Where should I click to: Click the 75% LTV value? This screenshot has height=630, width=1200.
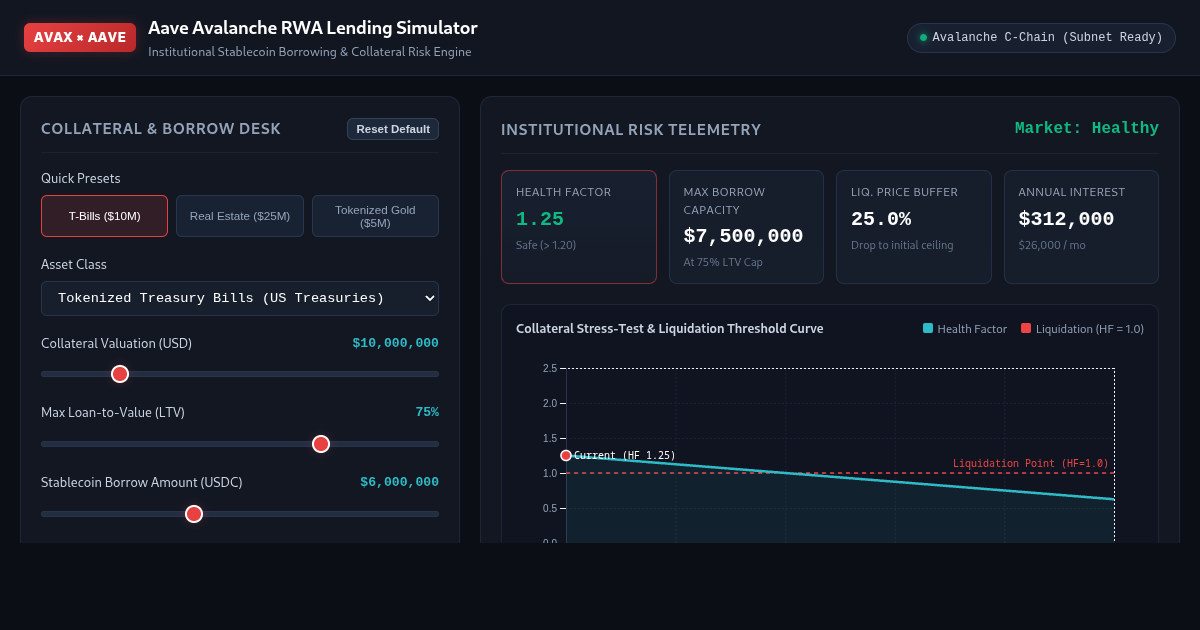tap(427, 412)
